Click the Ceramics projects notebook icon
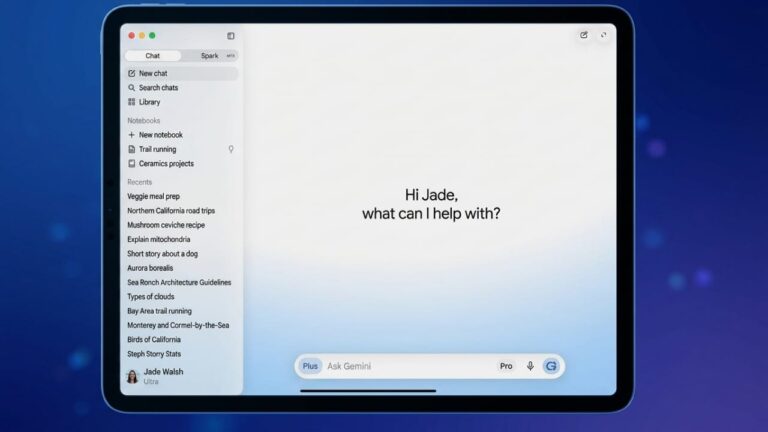The width and height of the screenshot is (768, 432). point(131,164)
